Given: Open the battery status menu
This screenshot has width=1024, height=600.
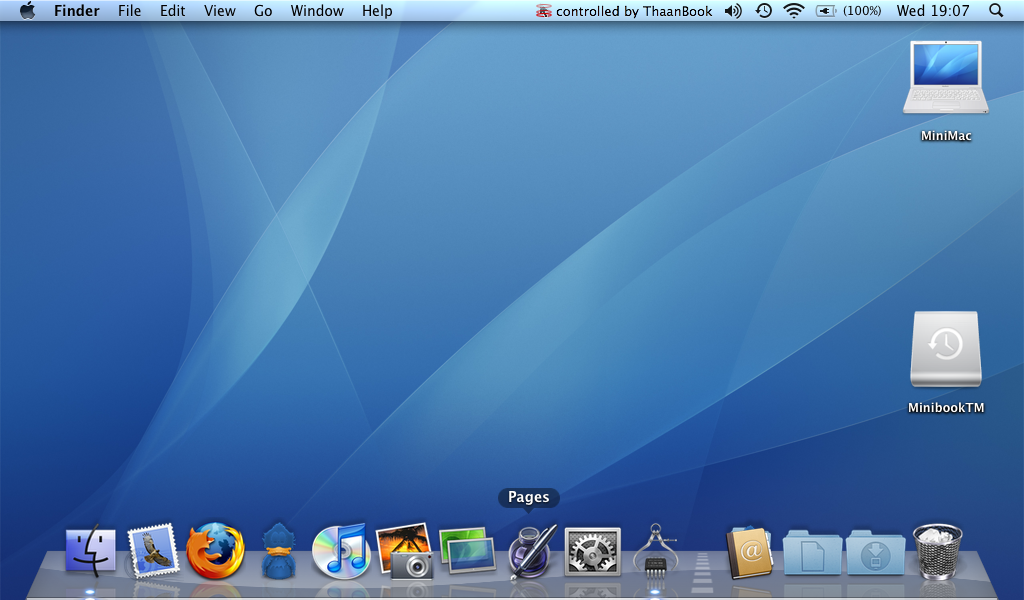Looking at the screenshot, I should coord(848,10).
